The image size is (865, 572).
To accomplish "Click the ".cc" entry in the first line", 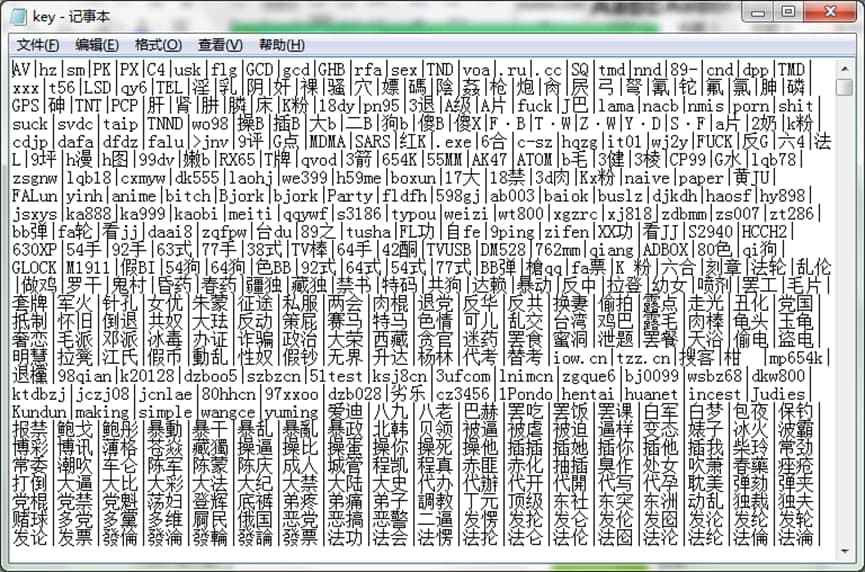I will [x=548, y=70].
